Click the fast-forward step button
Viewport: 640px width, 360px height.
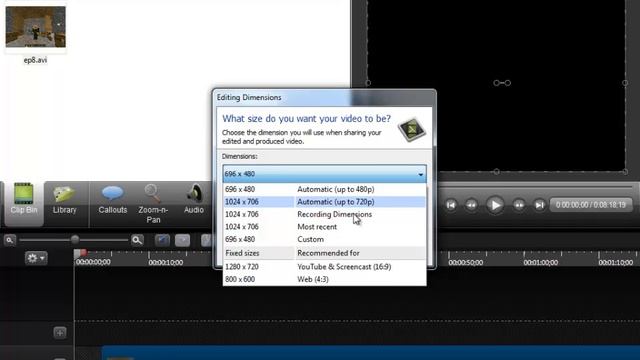[x=519, y=205]
